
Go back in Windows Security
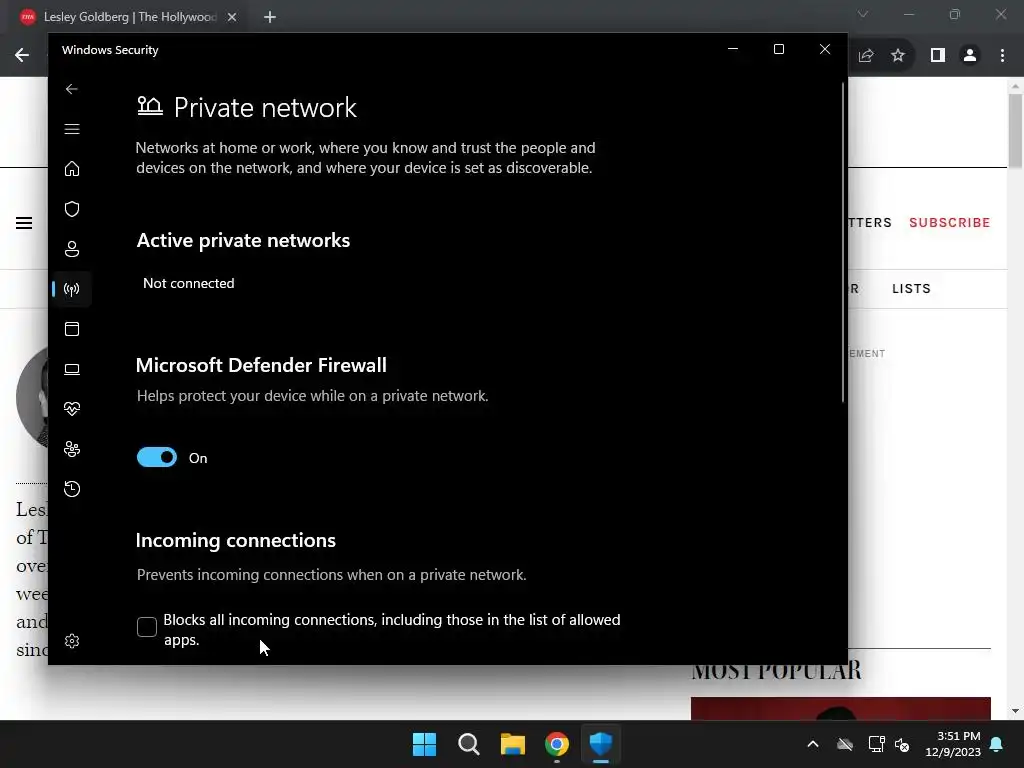pyautogui.click(x=72, y=89)
